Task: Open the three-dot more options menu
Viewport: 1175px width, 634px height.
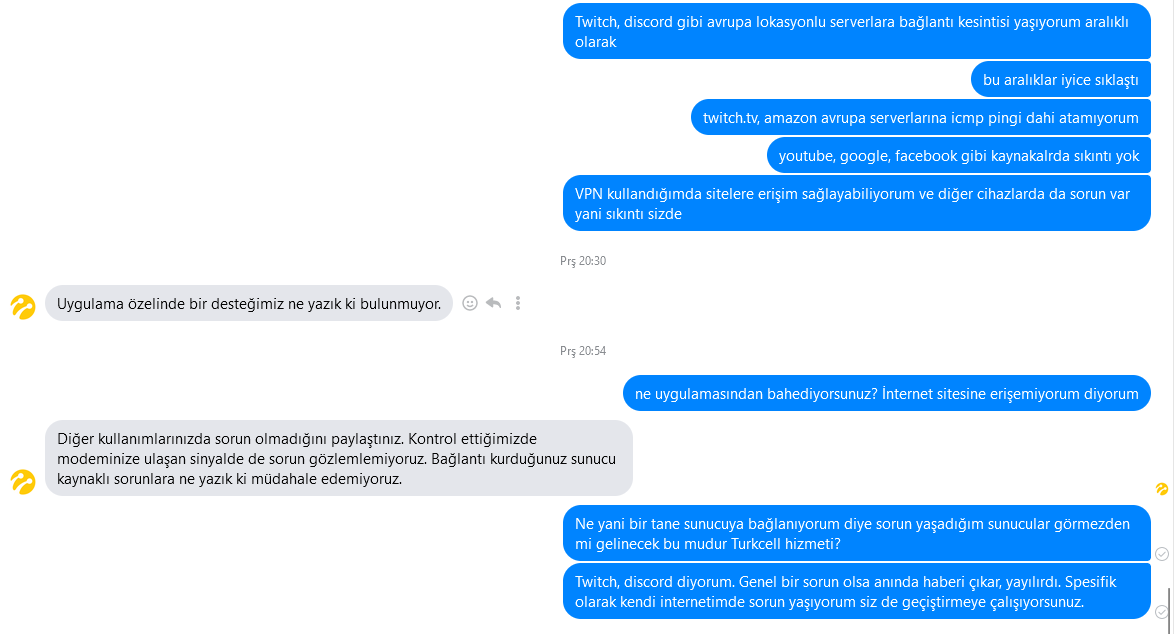Action: tap(518, 304)
